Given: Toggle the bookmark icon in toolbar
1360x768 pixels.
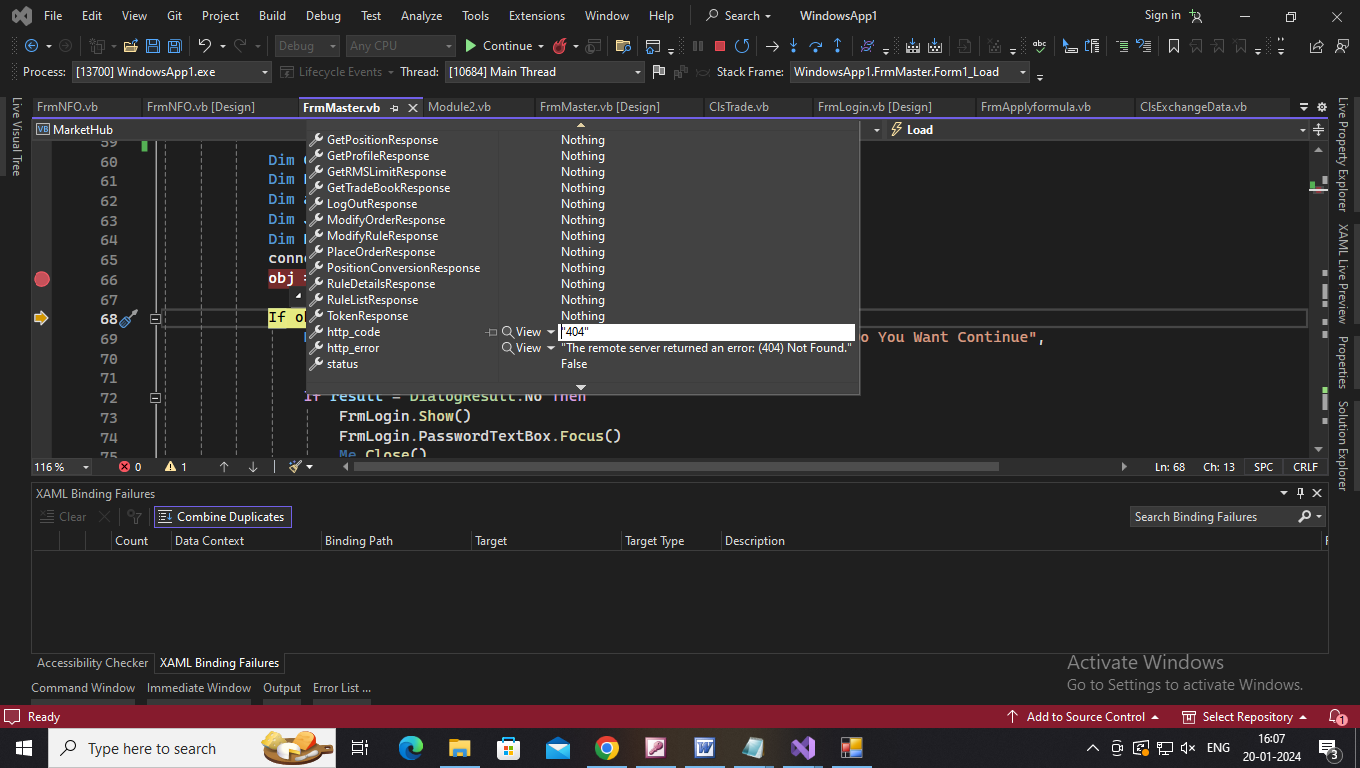Looking at the screenshot, I should [x=1174, y=46].
